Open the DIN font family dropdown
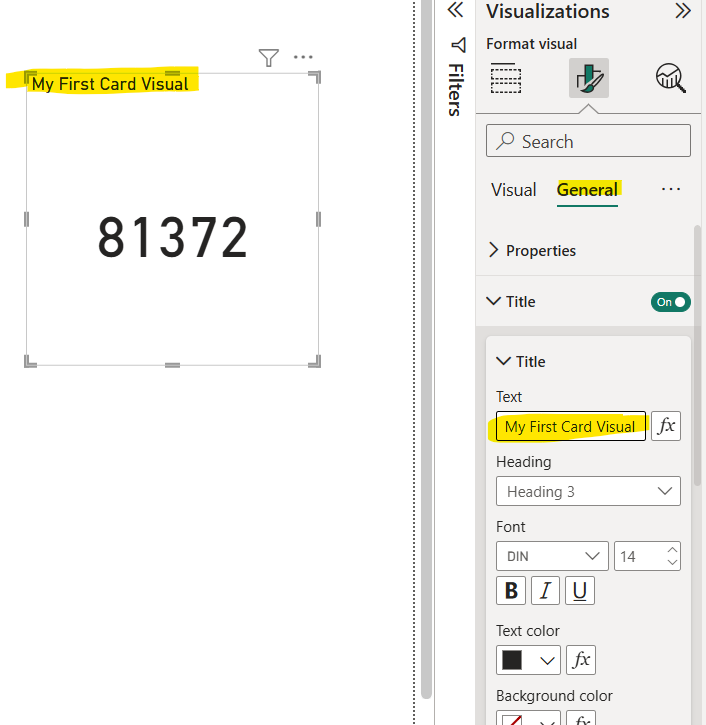Image resolution: width=706 pixels, height=725 pixels. pos(552,556)
